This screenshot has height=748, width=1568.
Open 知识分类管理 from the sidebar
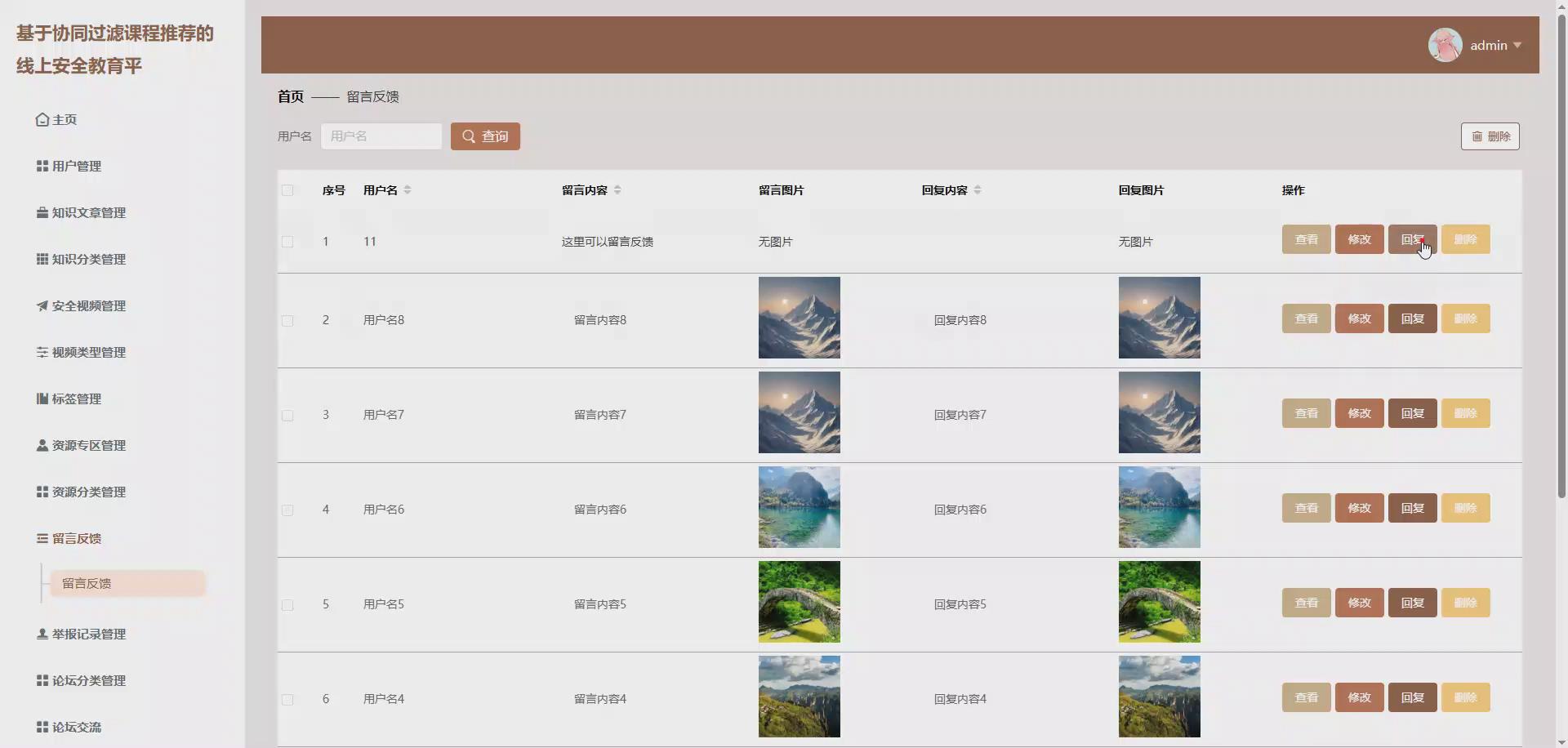42,259
